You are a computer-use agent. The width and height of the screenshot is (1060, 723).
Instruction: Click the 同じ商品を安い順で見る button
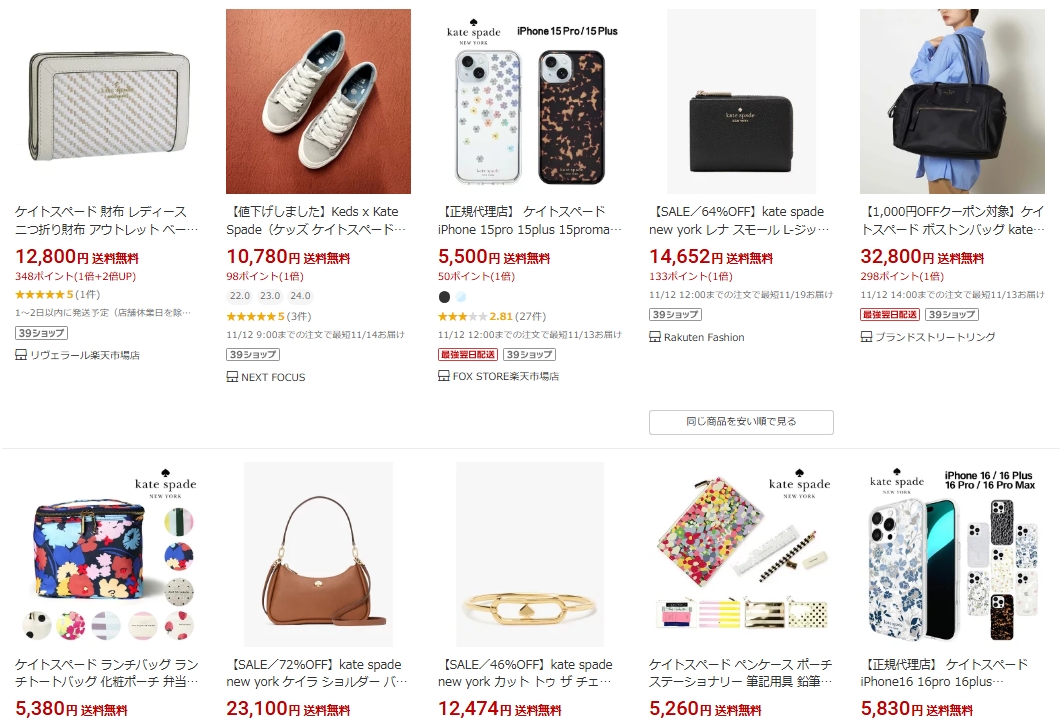(x=741, y=422)
